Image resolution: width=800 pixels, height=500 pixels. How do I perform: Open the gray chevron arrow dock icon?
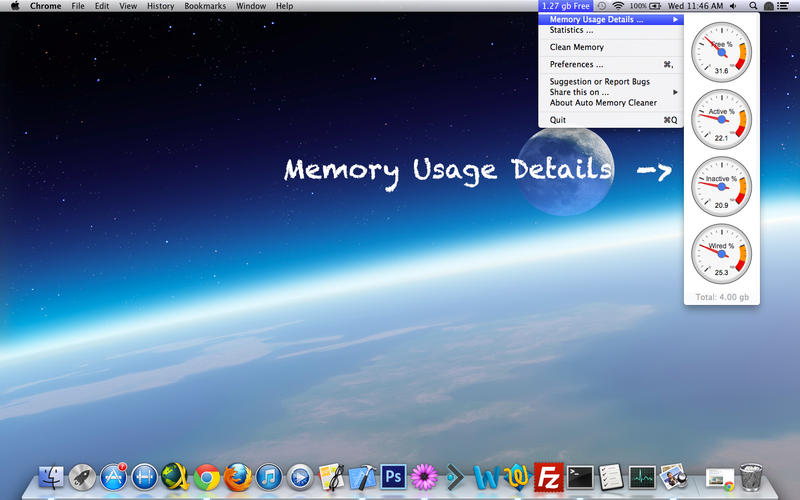pos(455,478)
